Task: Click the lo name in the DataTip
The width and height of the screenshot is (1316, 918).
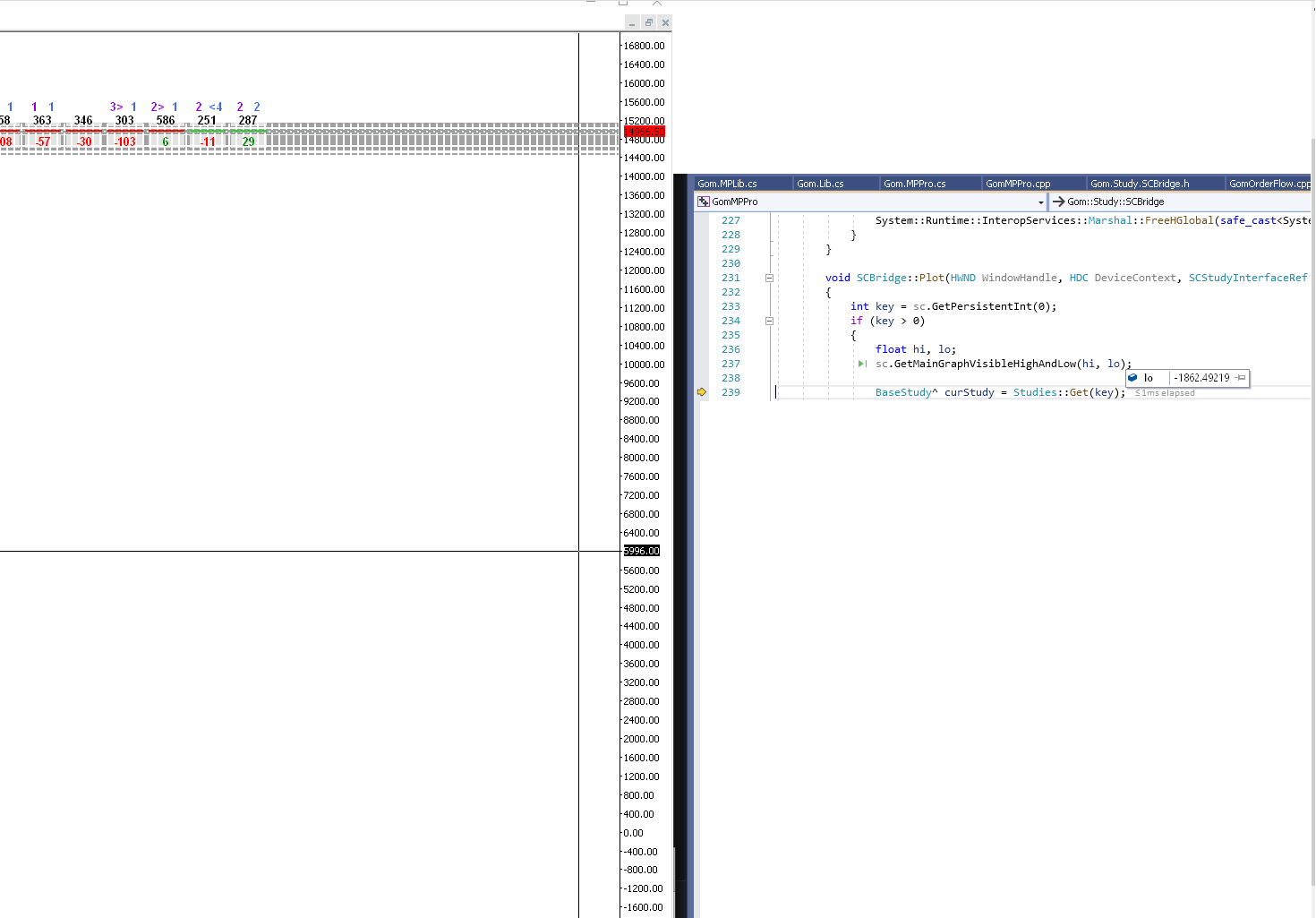Action: tap(1149, 378)
